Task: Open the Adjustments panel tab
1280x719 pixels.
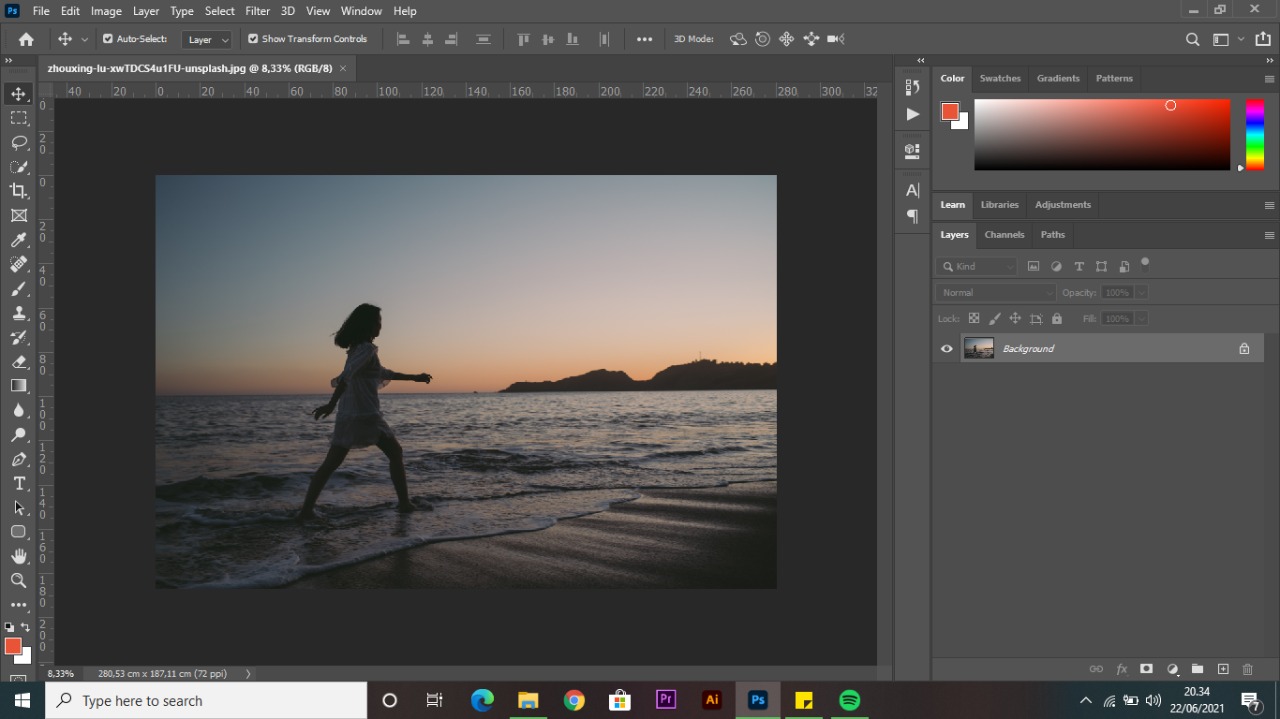Action: pos(1062,204)
